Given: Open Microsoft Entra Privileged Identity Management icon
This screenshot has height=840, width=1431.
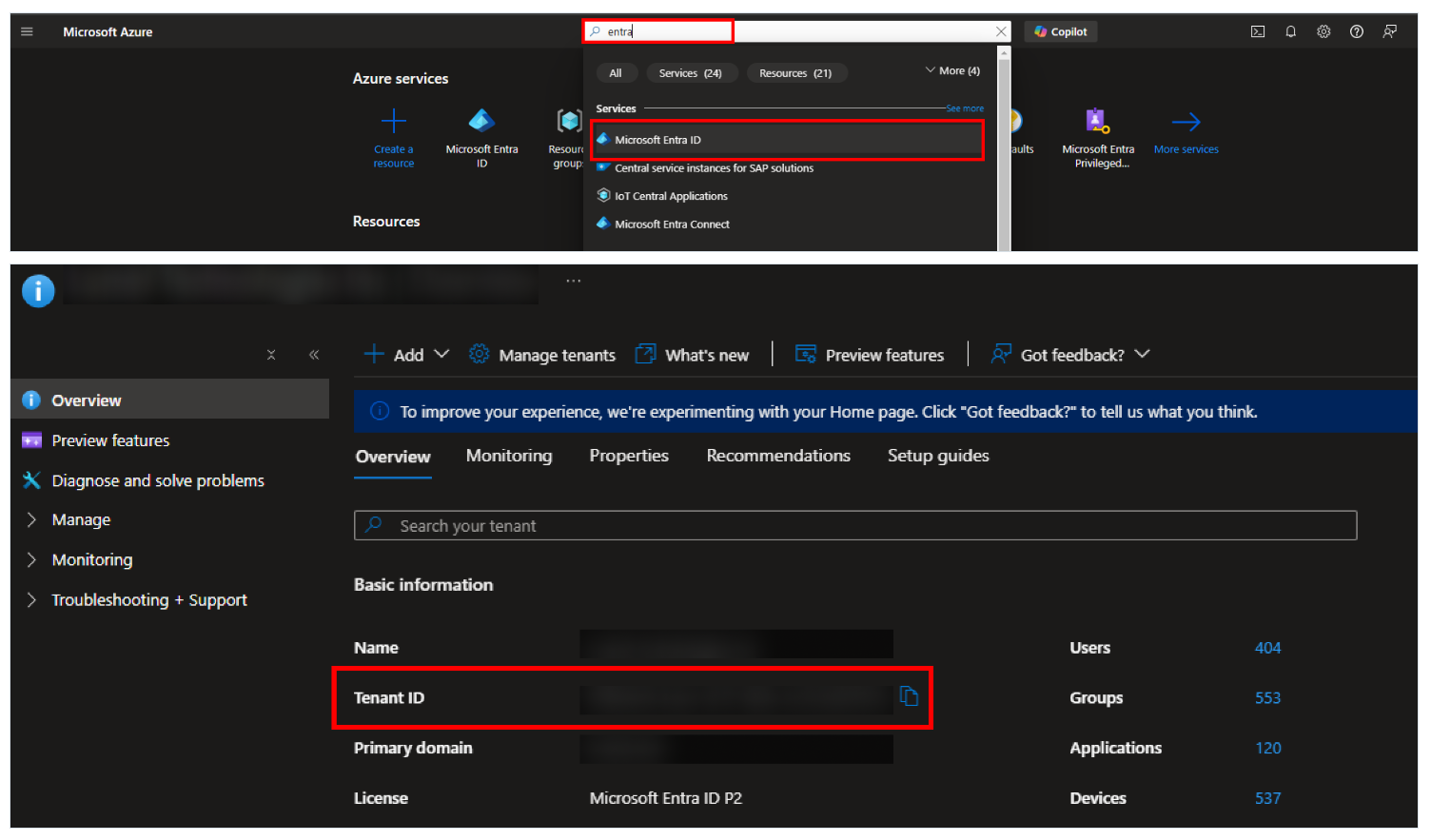Looking at the screenshot, I should 1097,122.
